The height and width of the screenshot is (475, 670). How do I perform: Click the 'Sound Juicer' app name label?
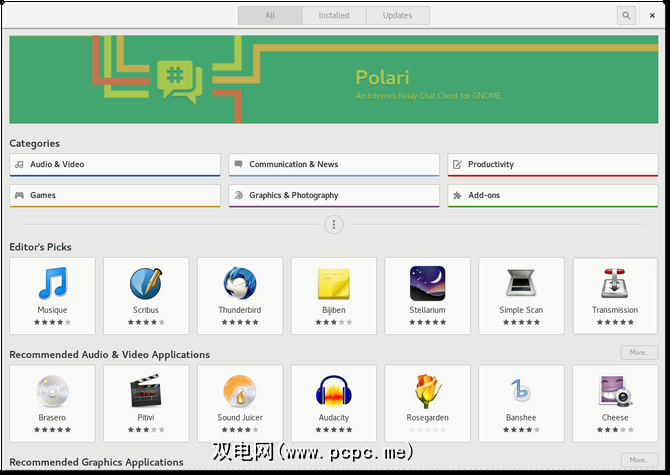click(240, 418)
